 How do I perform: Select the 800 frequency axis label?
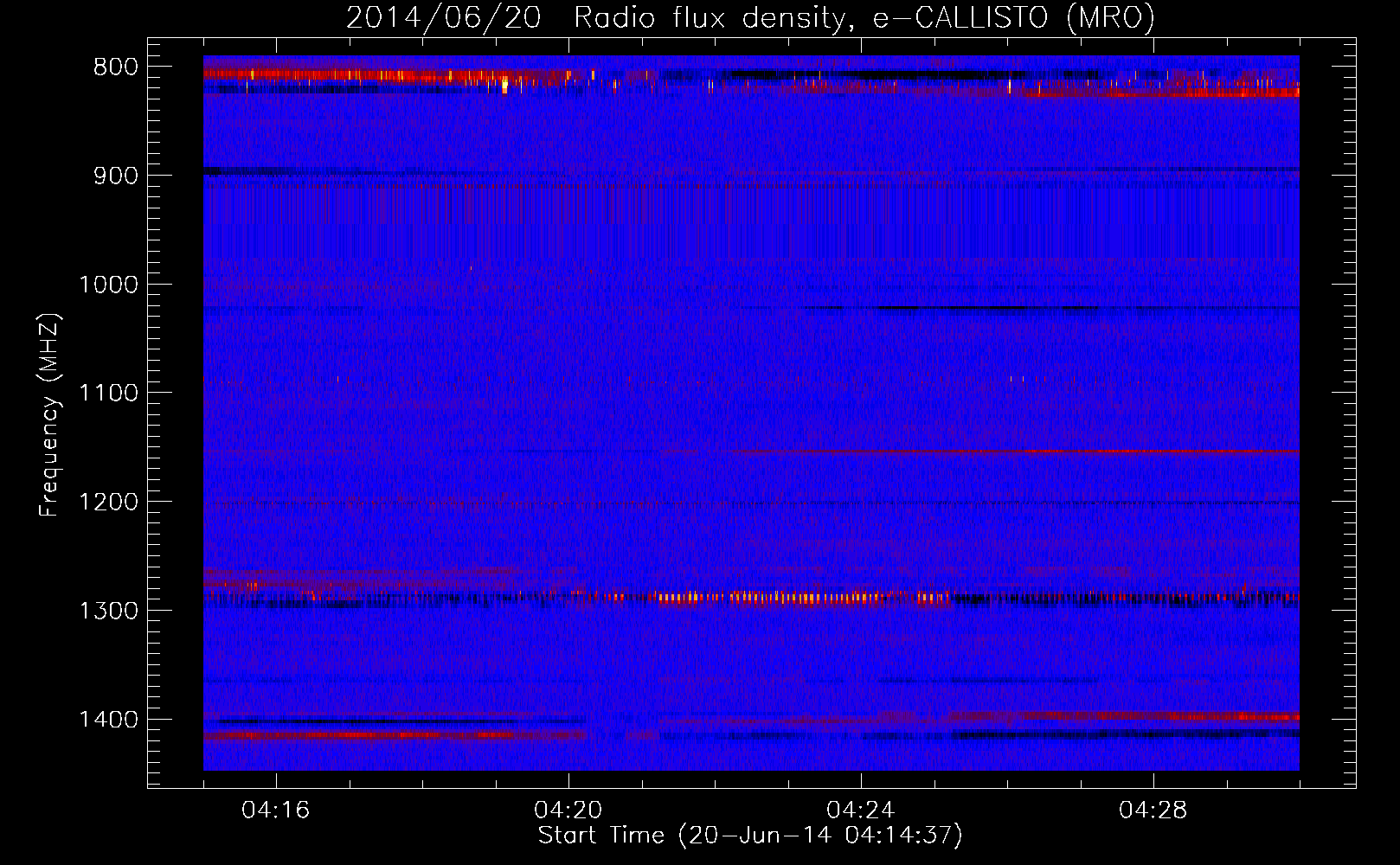[x=115, y=67]
